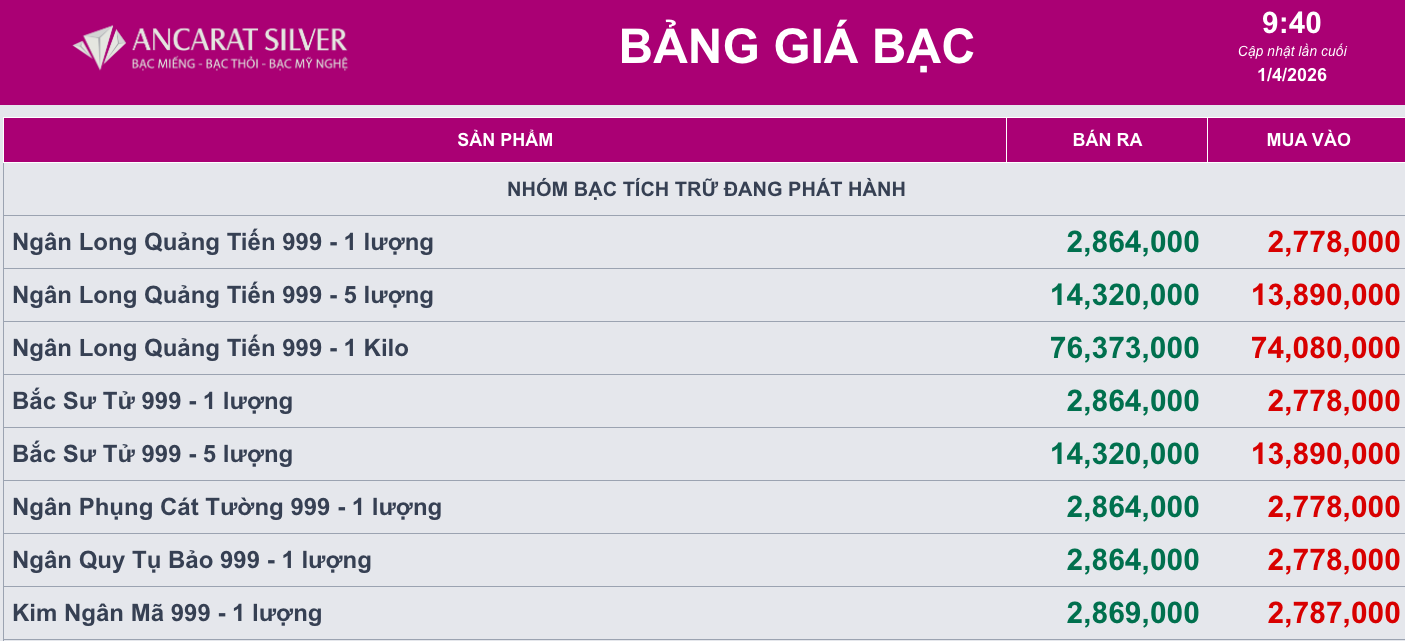Click the 9:40 update time

click(x=1291, y=23)
